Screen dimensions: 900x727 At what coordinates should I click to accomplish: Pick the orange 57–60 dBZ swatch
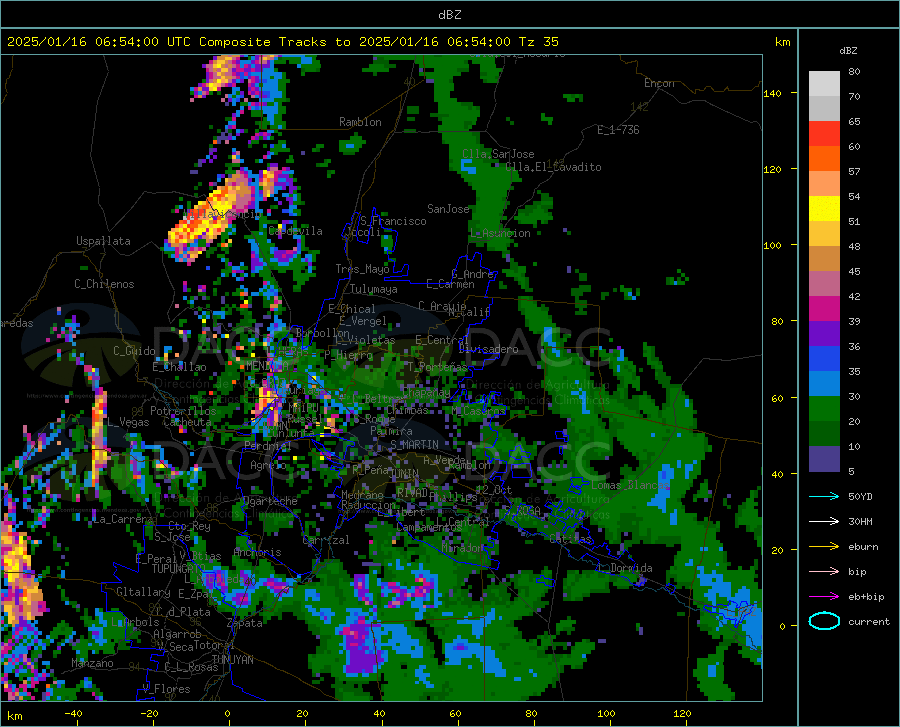pyautogui.click(x=824, y=159)
